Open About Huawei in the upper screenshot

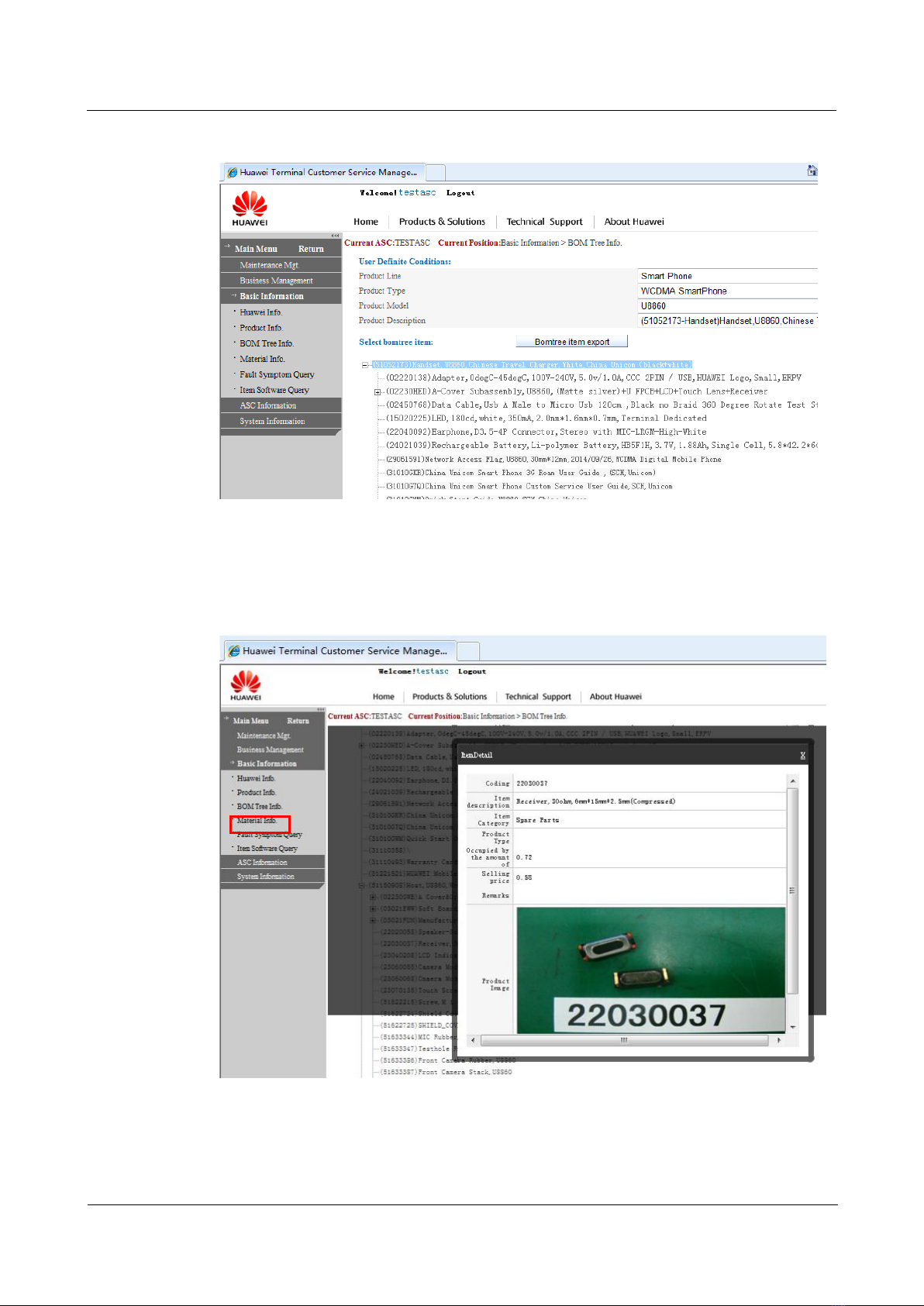point(634,222)
